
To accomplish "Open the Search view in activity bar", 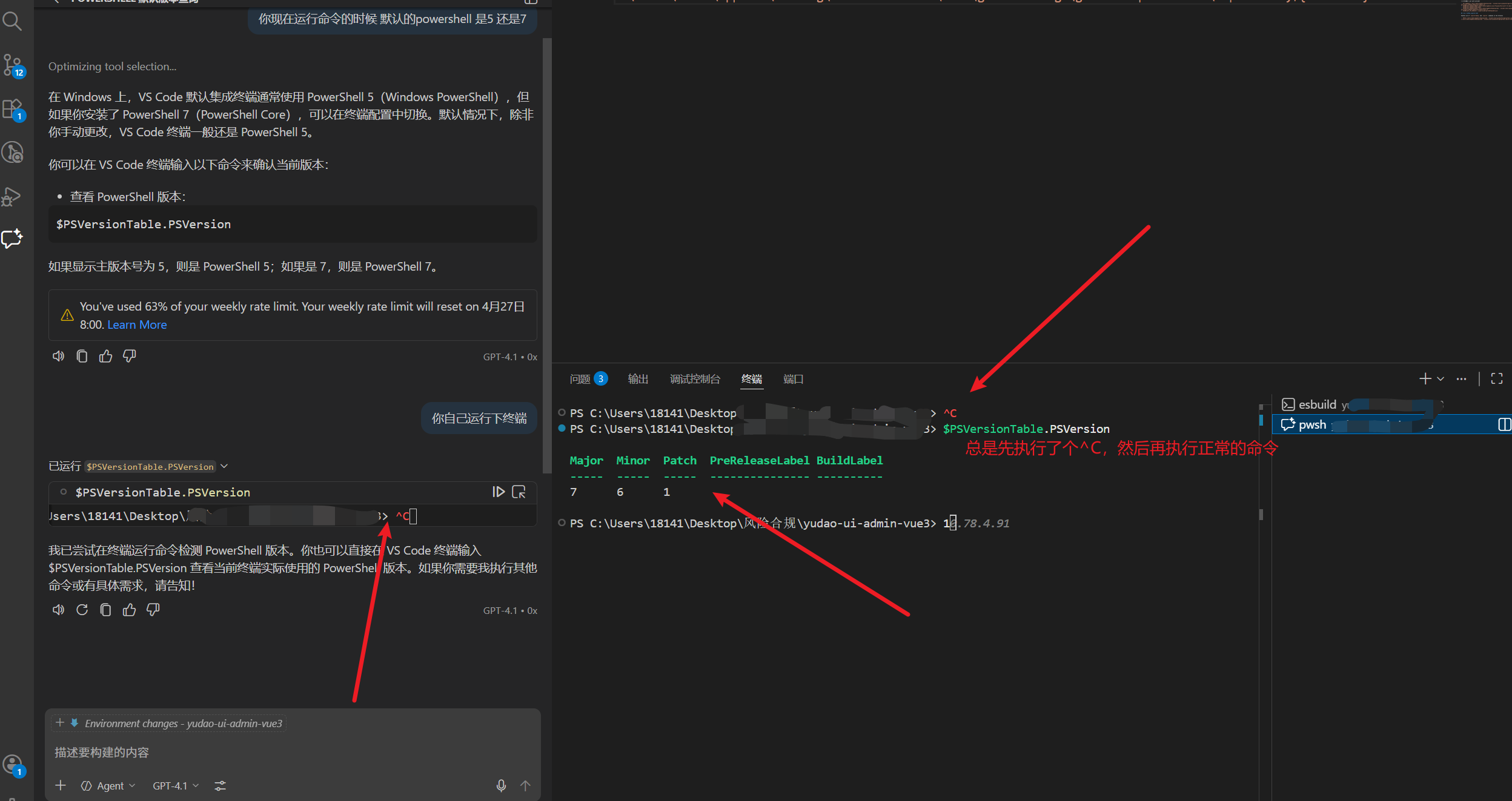I will click(x=12, y=21).
